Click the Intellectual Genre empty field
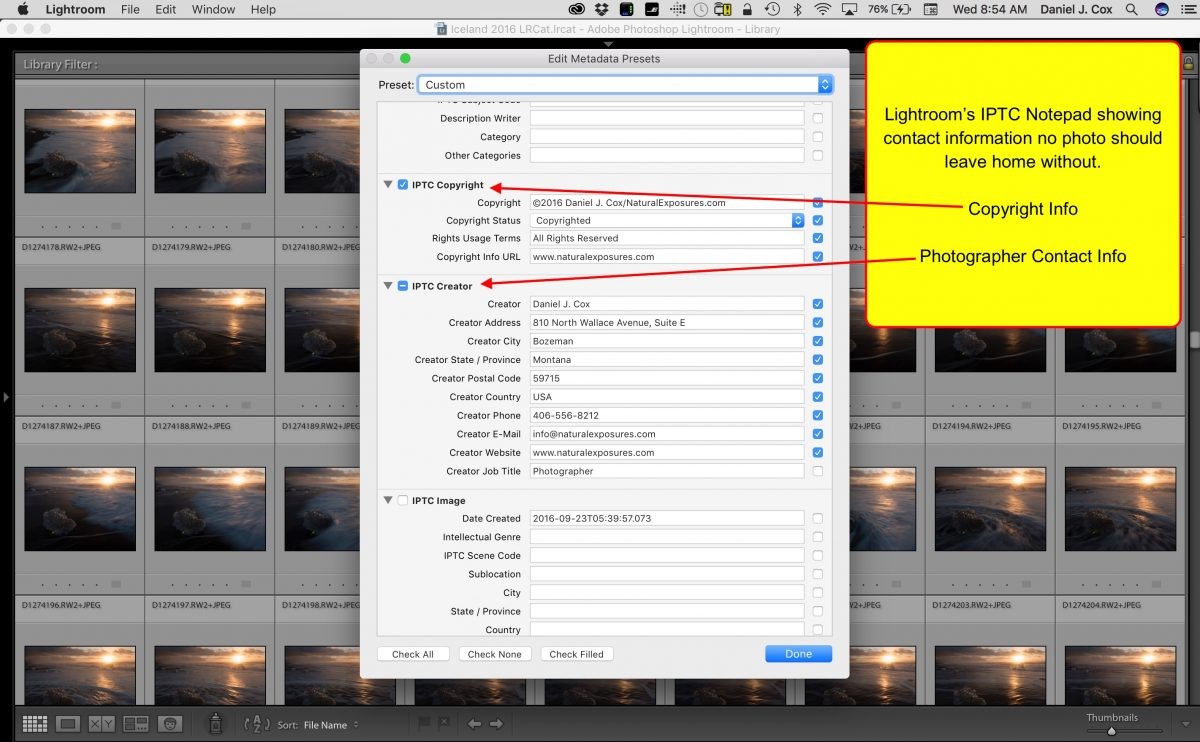Screen dimensions: 1200x742 click(x=667, y=537)
